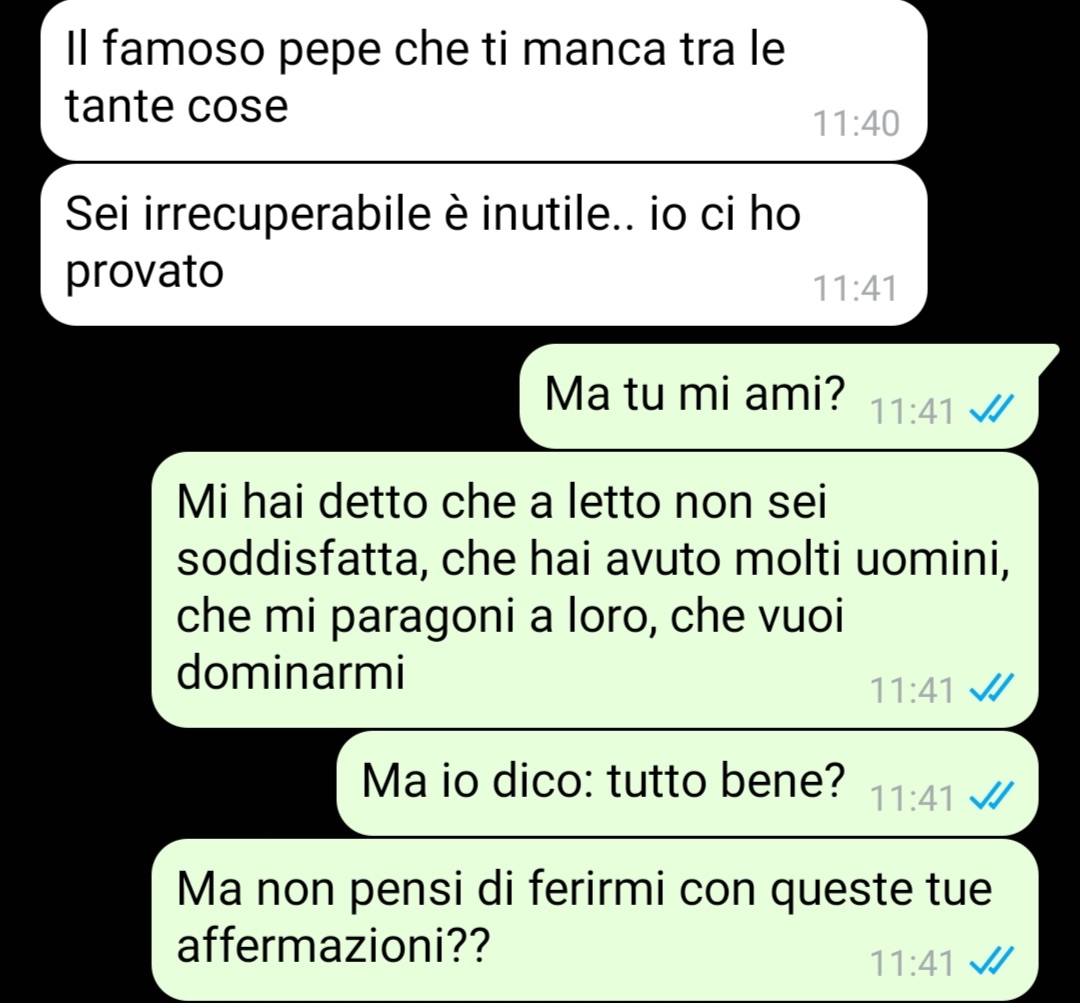Tap the timestamp after 'affermazioni??'
Image resolution: width=1080 pixels, height=1003 pixels.
point(912,963)
